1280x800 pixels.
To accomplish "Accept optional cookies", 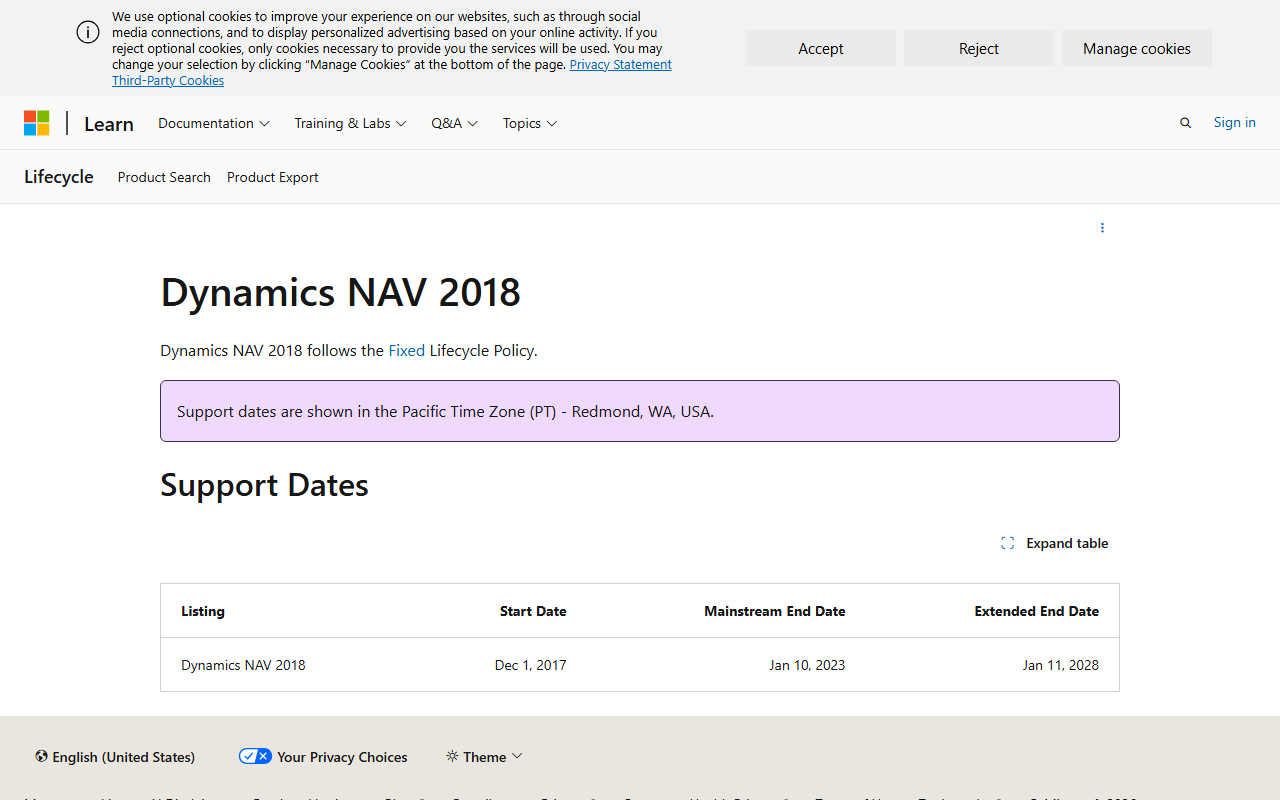I will coord(821,48).
